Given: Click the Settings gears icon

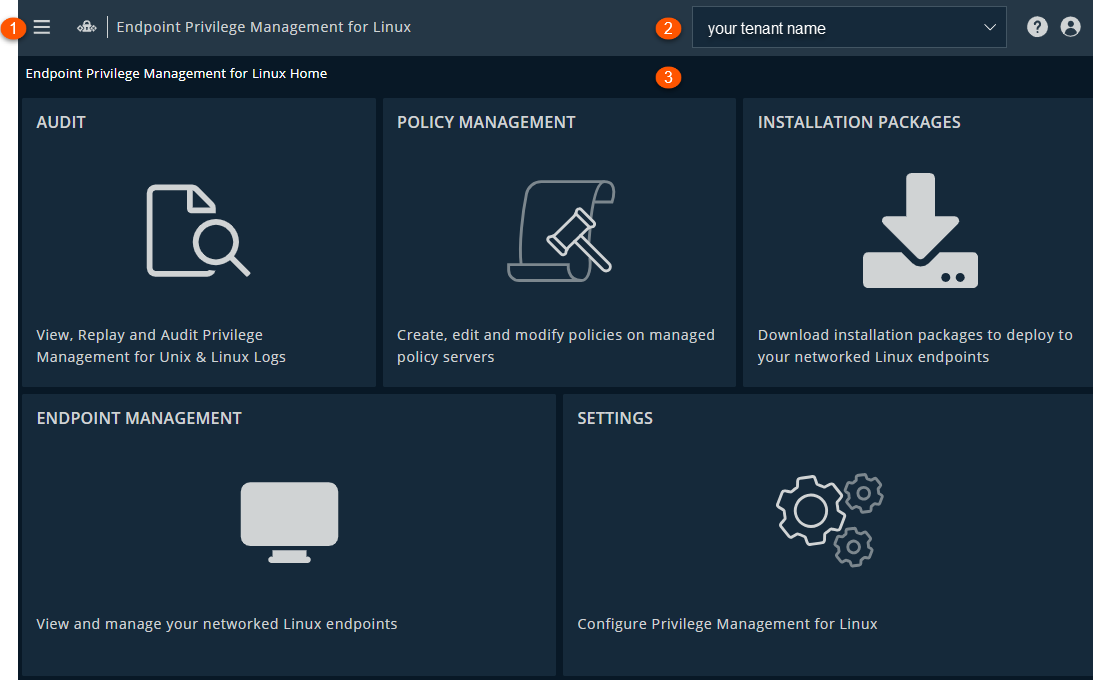Looking at the screenshot, I should (830, 520).
